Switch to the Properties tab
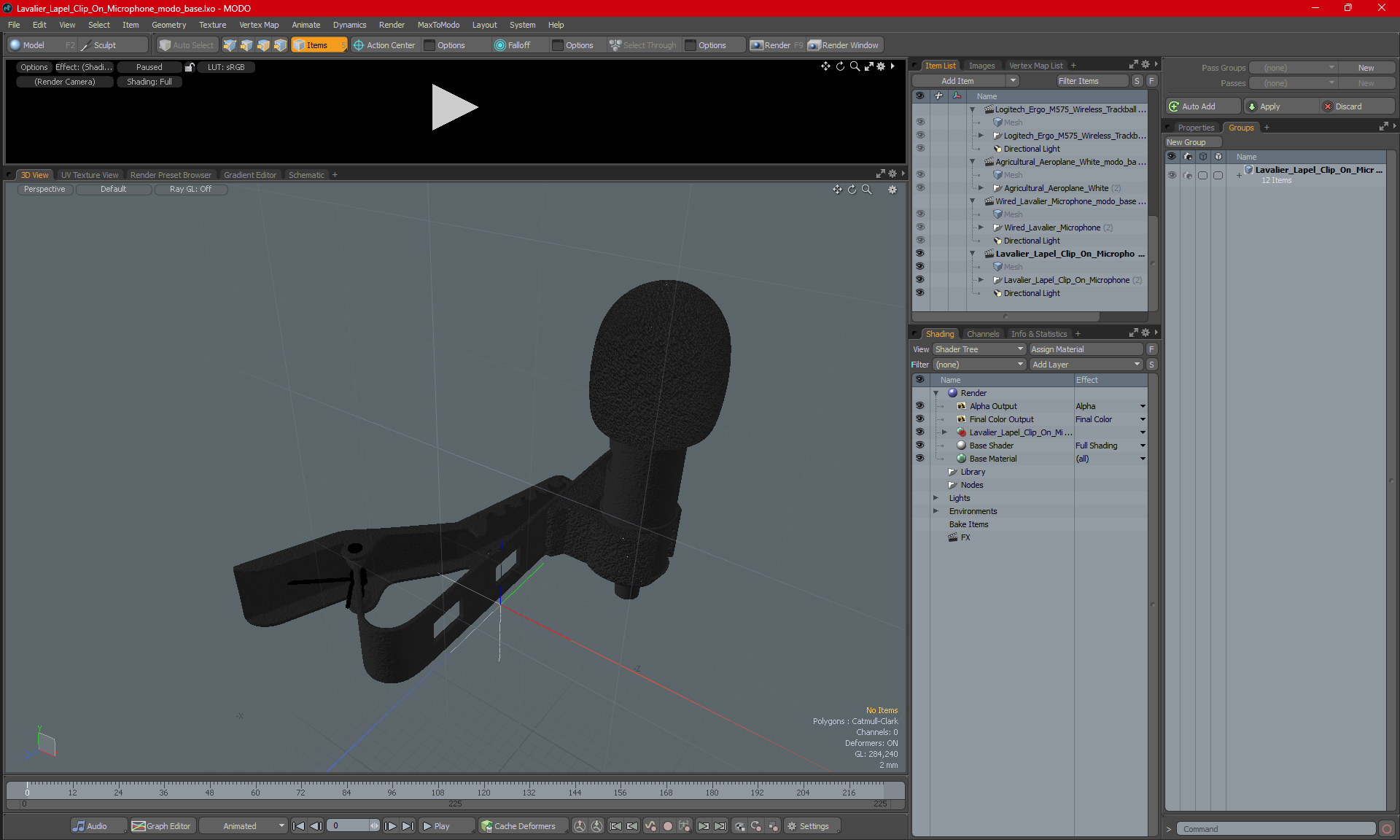 (1196, 128)
